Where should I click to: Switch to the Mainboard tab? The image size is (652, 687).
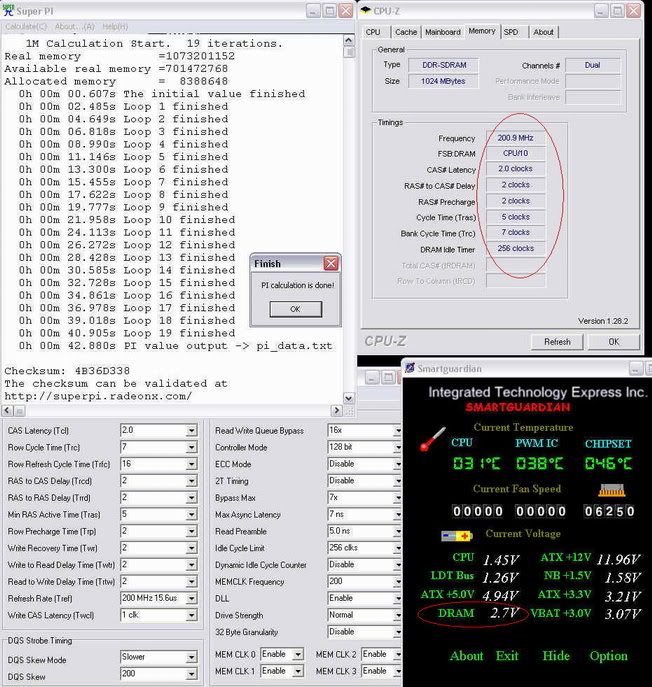(x=443, y=32)
